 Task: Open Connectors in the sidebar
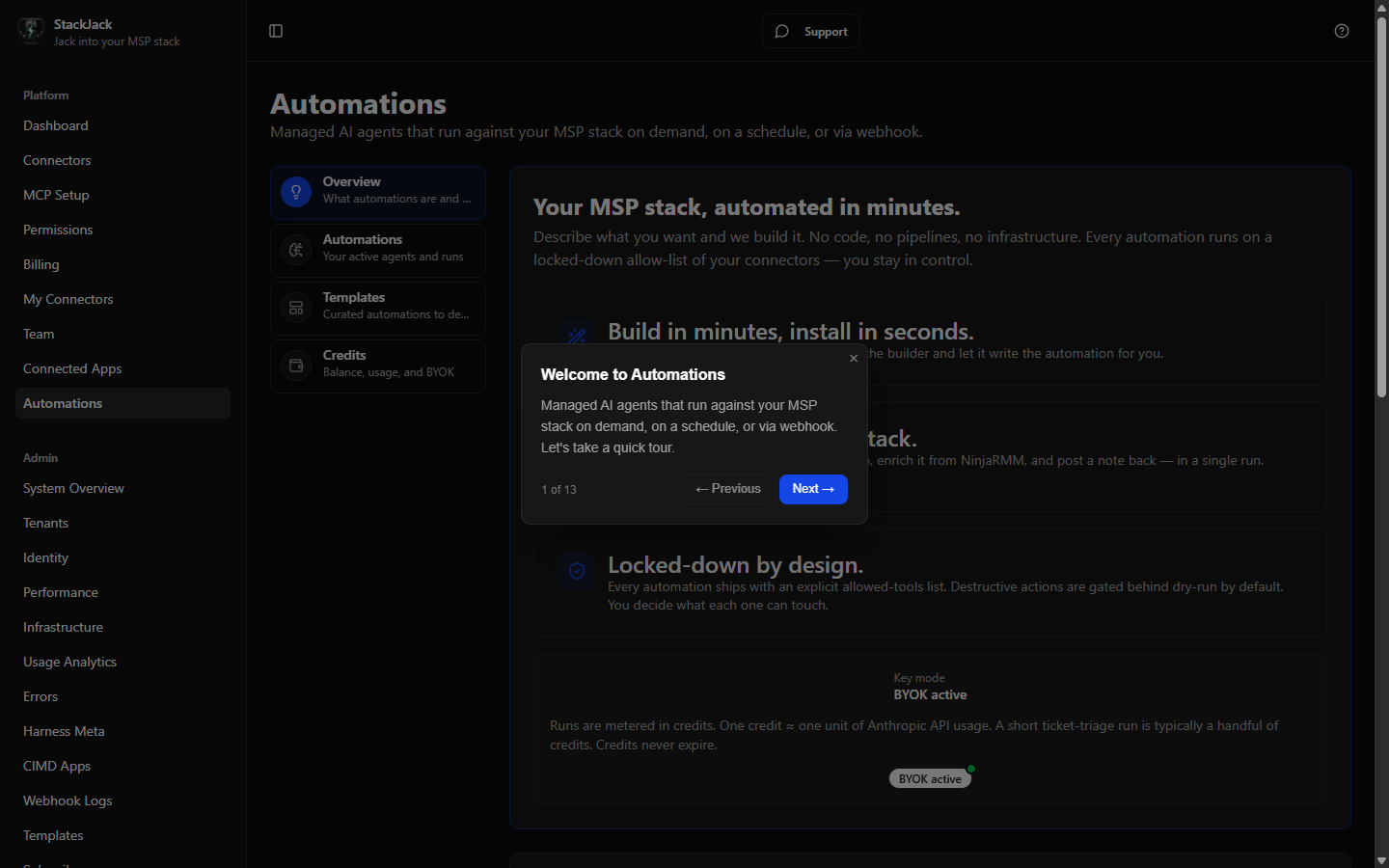(x=123, y=160)
